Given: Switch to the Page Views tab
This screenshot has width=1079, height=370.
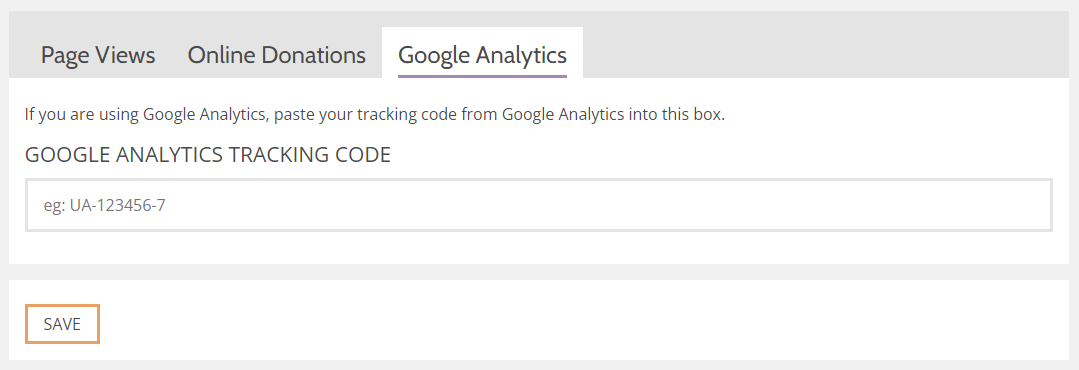Looking at the screenshot, I should coord(98,55).
